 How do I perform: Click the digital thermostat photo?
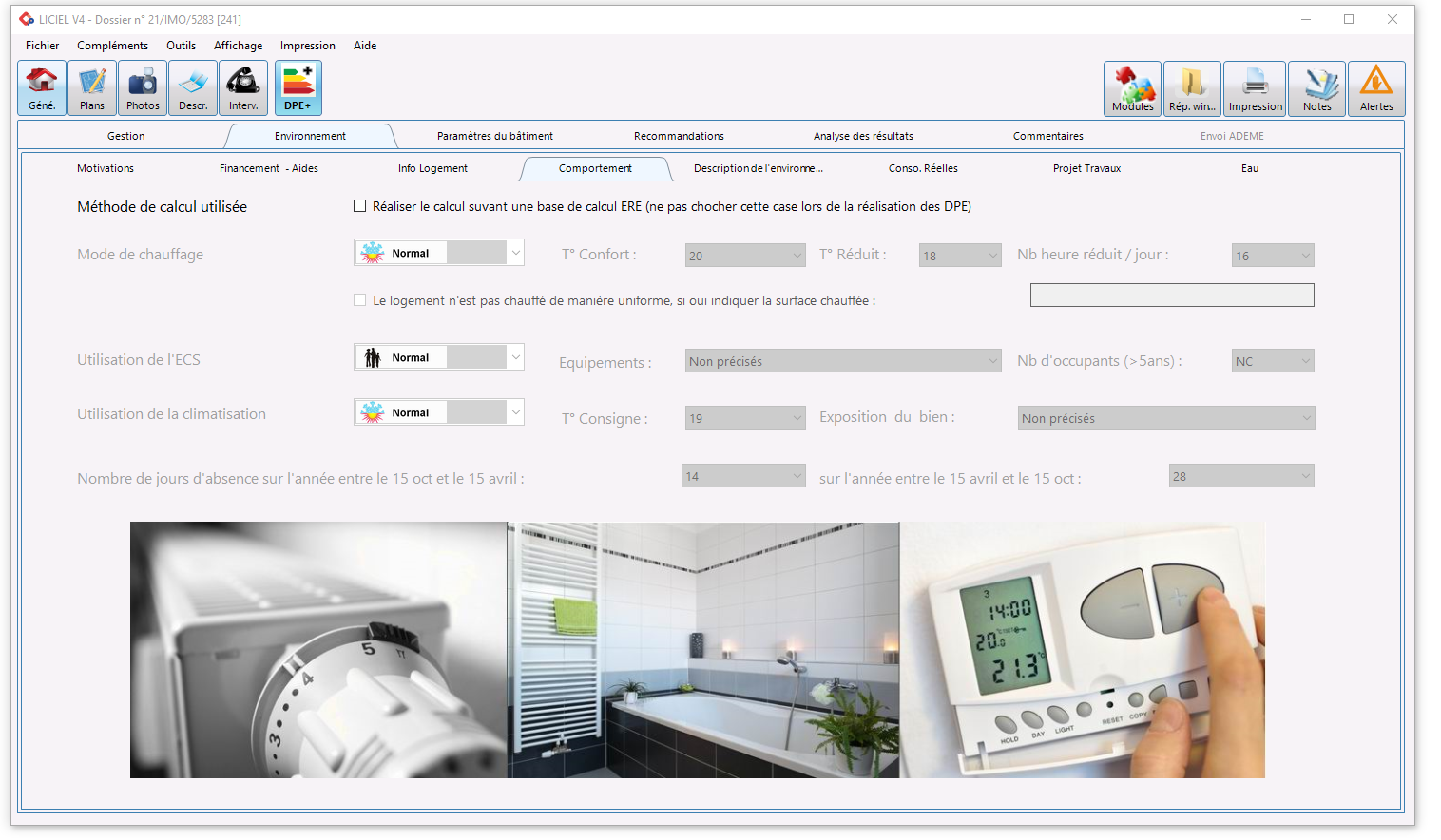click(x=1082, y=650)
